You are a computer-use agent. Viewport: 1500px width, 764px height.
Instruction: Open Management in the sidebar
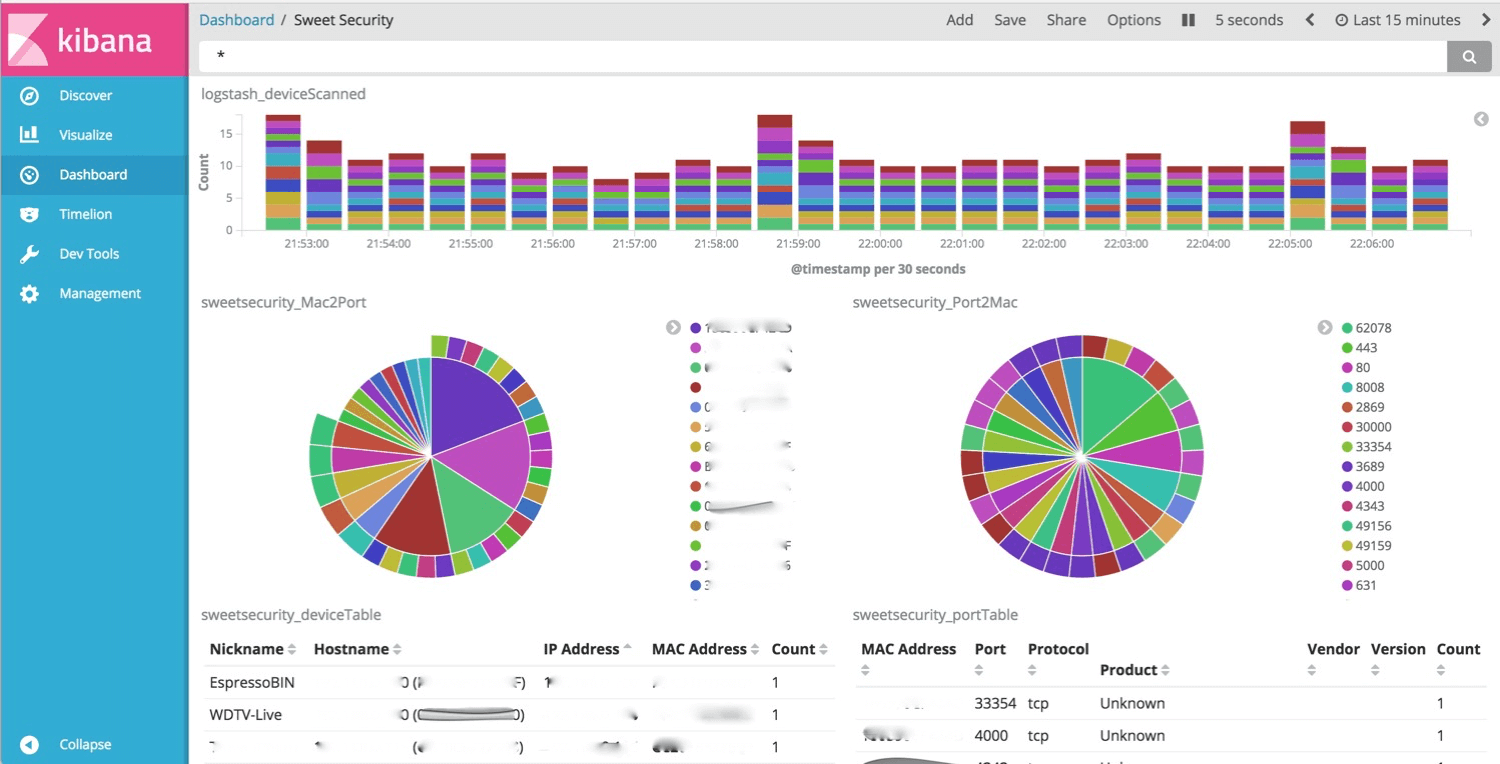[x=100, y=294]
